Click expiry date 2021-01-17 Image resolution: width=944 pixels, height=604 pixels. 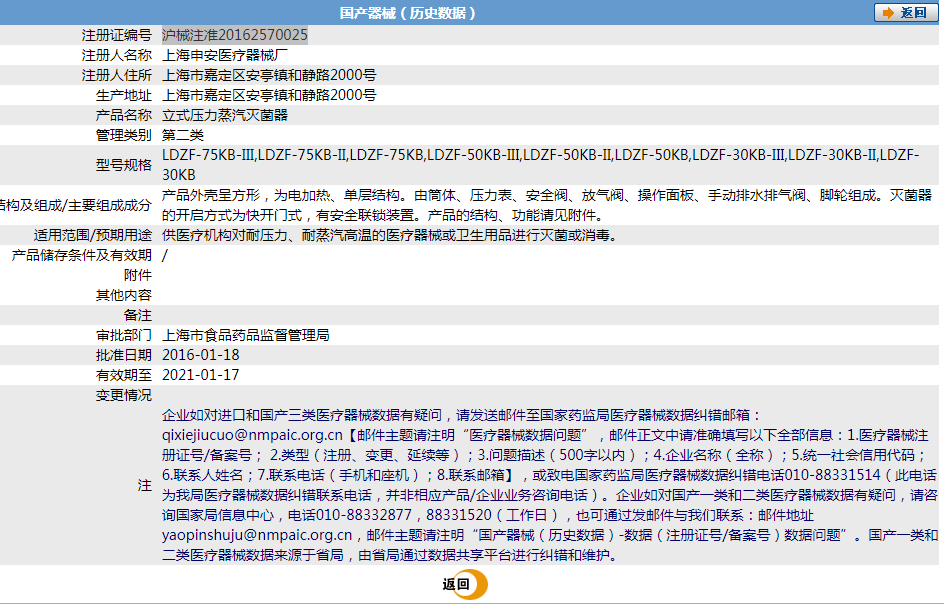(x=200, y=375)
